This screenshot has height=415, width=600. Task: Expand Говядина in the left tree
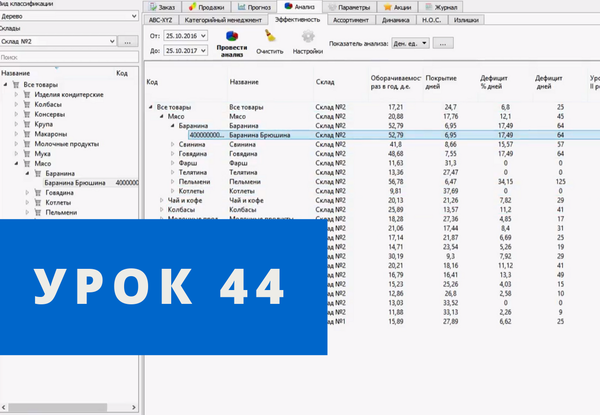(x=27, y=192)
